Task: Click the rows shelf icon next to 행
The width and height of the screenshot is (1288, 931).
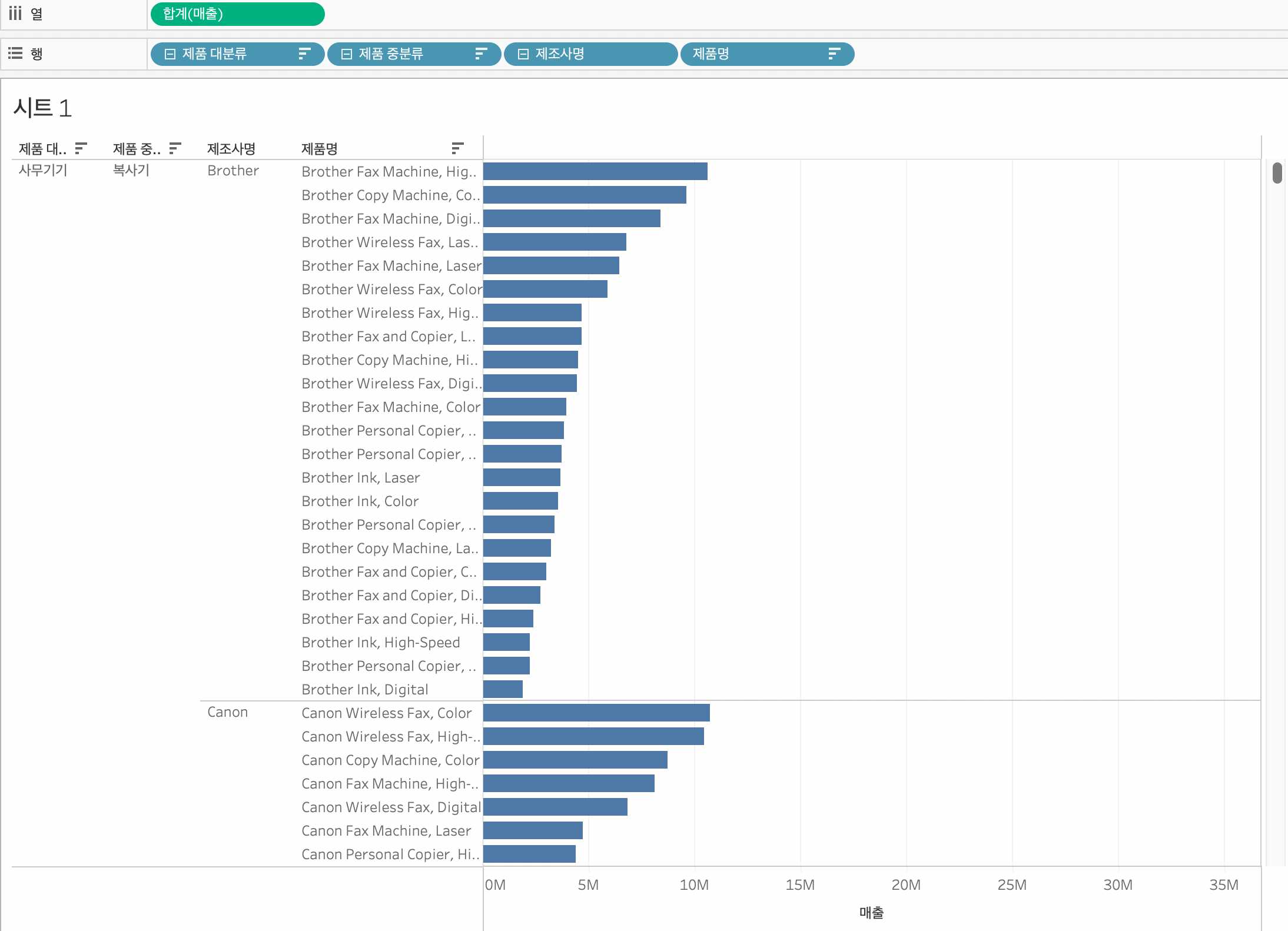Action: click(x=15, y=54)
